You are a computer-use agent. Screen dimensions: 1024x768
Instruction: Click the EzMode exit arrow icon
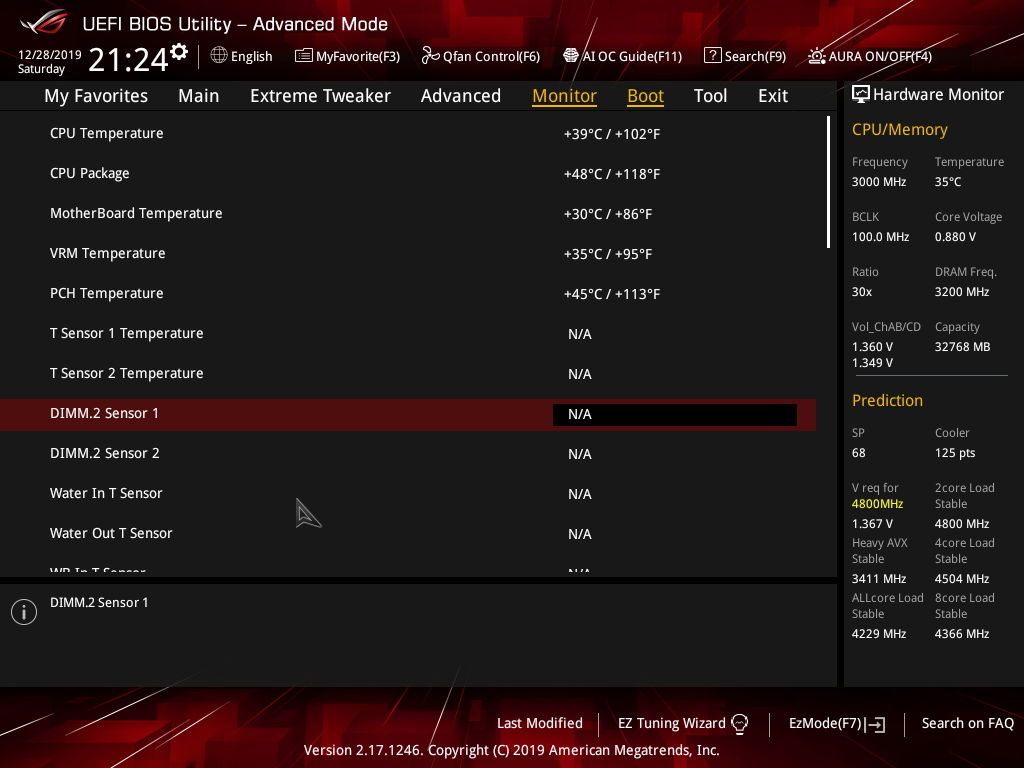click(x=876, y=724)
